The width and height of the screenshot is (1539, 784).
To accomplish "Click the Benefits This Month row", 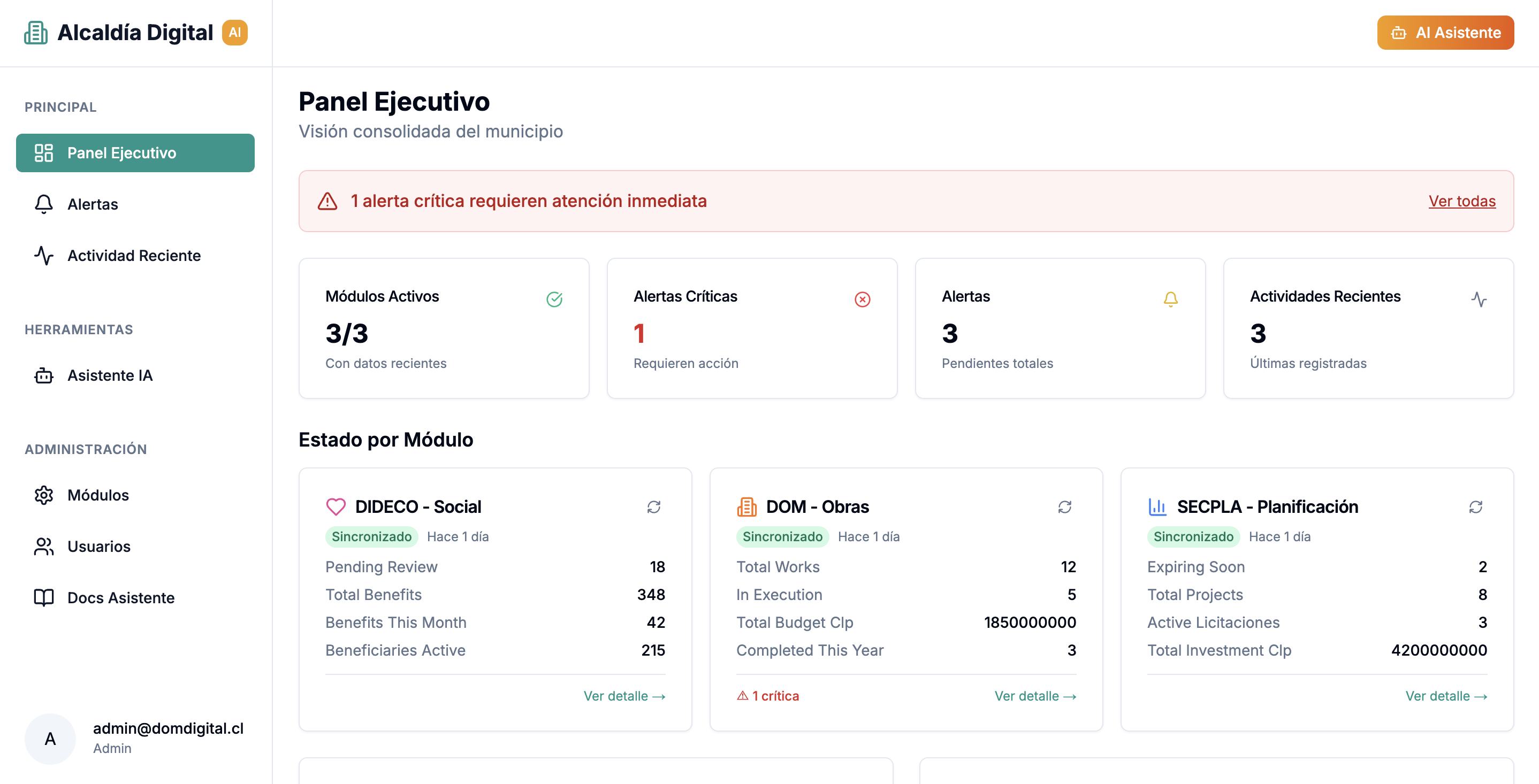I will click(496, 623).
